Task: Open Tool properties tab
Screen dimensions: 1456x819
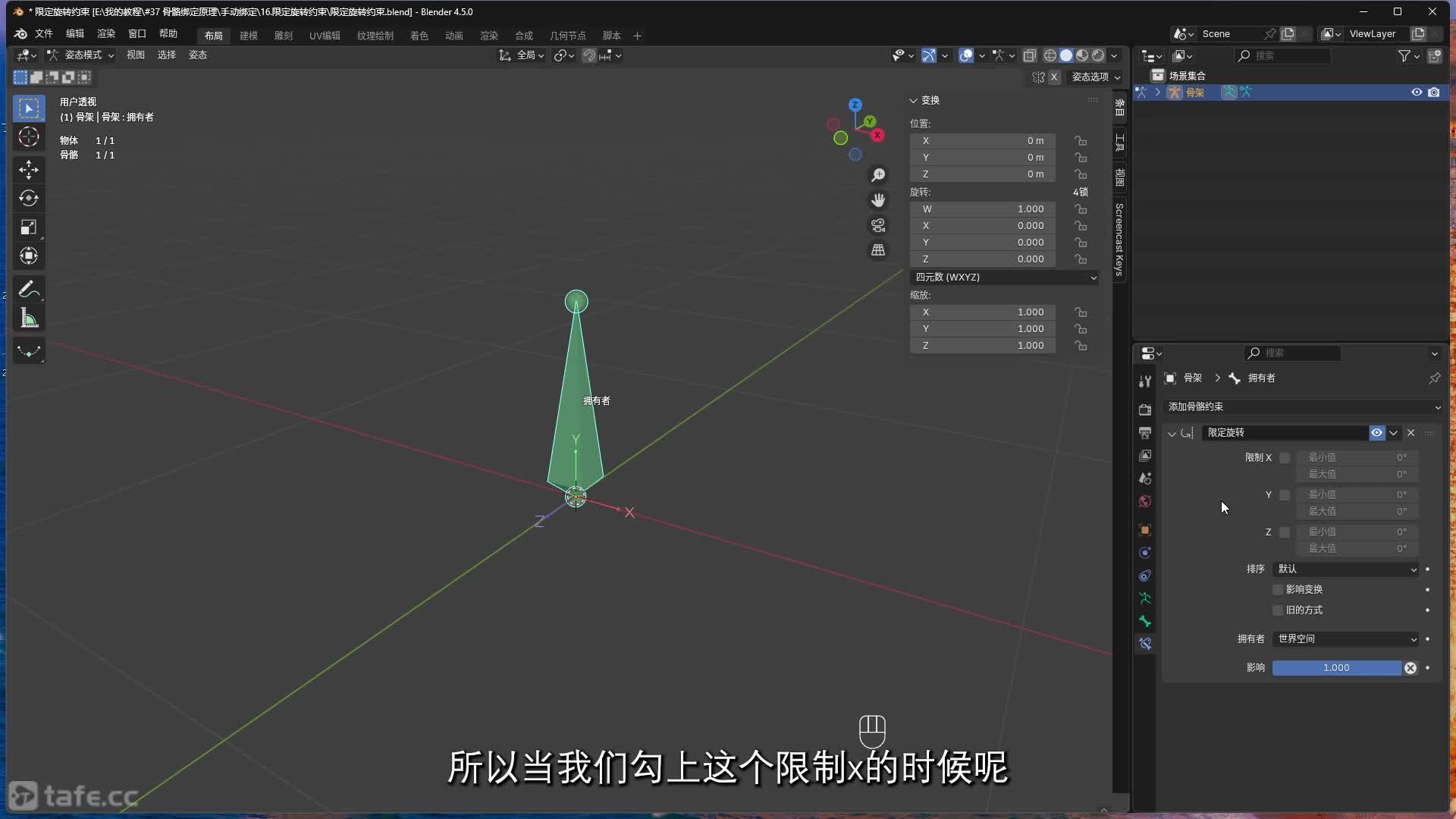Action: click(x=1145, y=381)
